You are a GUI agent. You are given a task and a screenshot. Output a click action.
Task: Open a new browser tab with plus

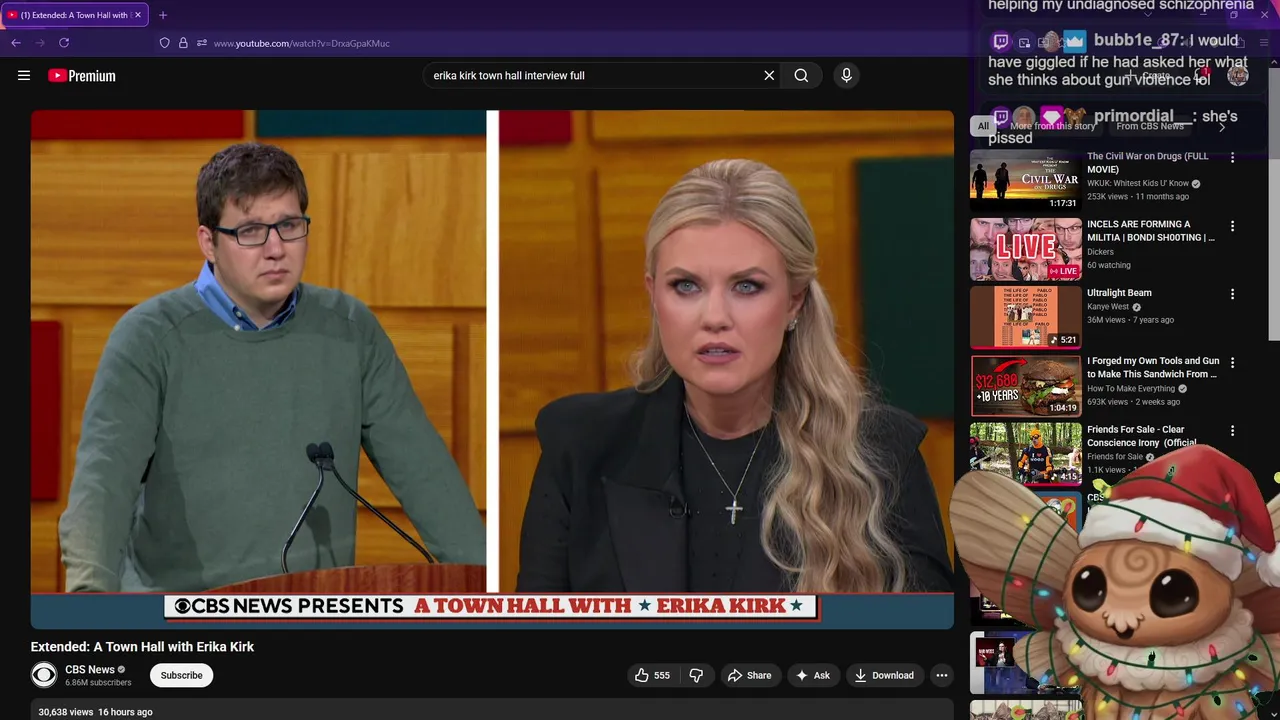pos(163,15)
